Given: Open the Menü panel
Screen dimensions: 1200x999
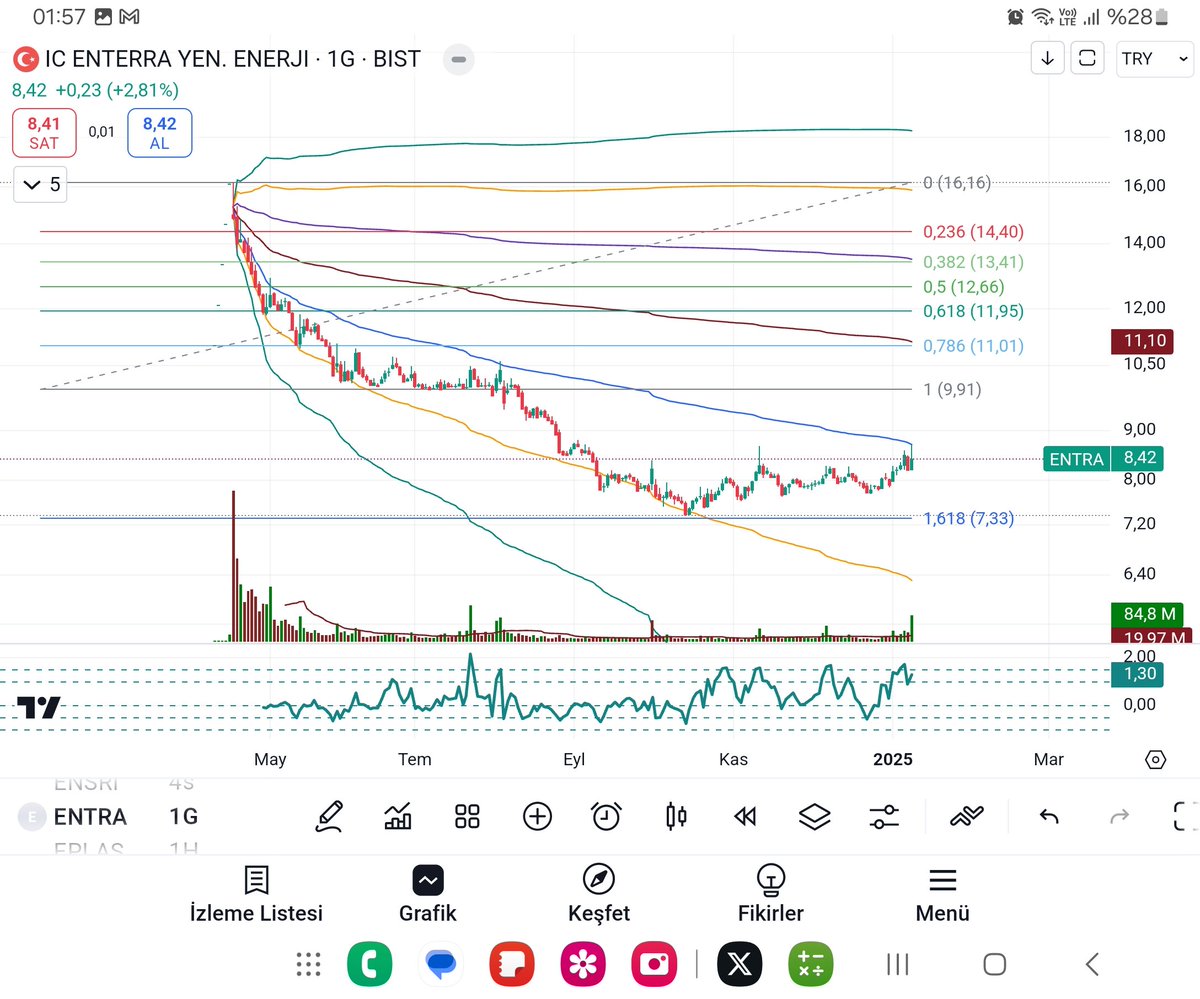Looking at the screenshot, I should (x=941, y=893).
